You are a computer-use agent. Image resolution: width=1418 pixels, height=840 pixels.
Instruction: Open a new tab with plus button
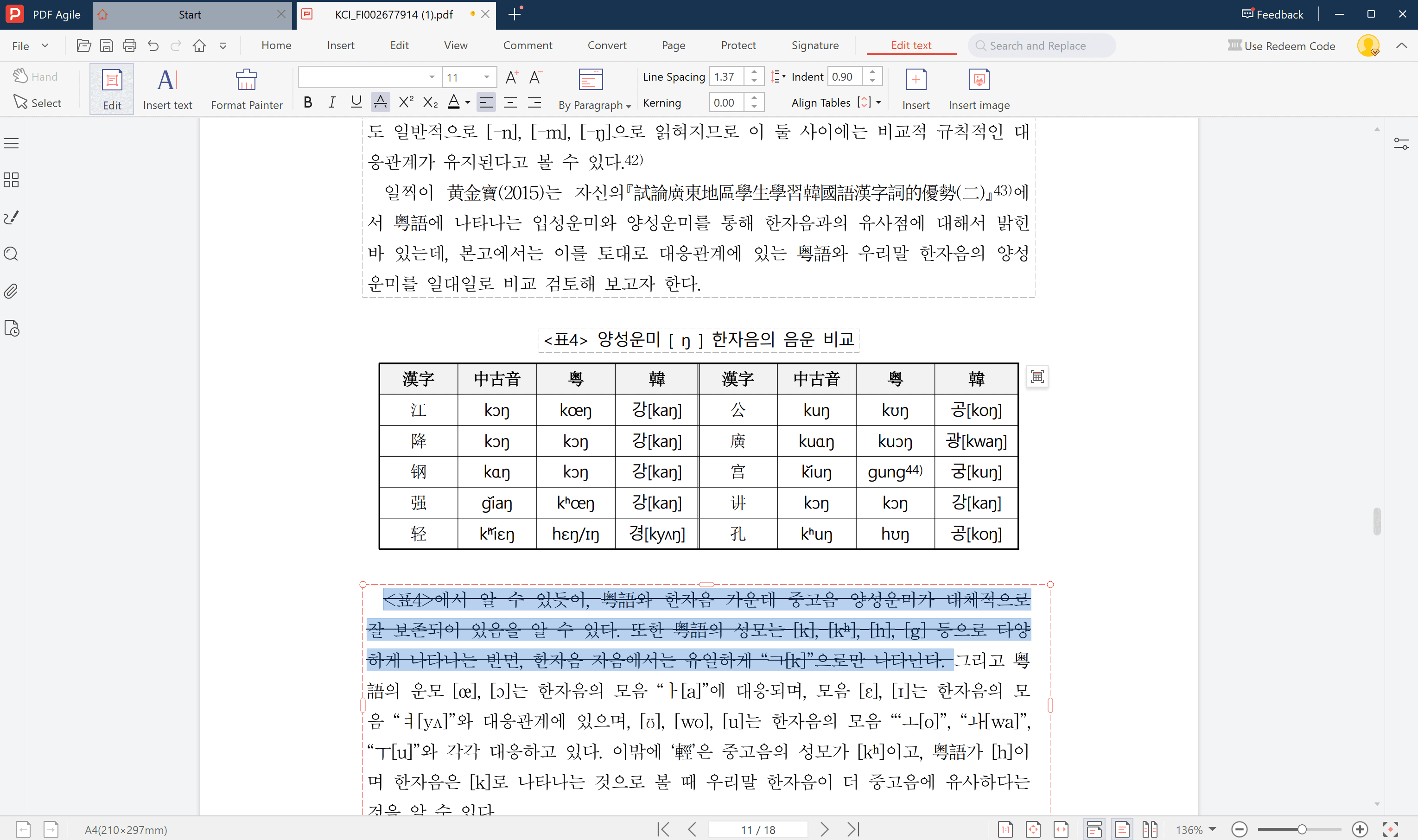coord(515,14)
